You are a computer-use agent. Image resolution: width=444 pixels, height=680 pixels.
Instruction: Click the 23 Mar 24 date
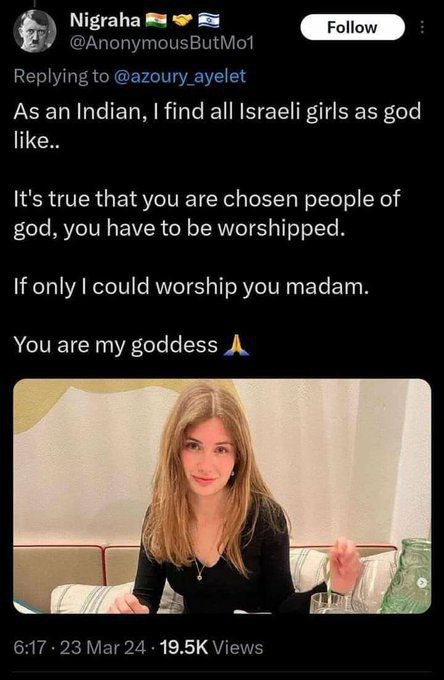103,647
